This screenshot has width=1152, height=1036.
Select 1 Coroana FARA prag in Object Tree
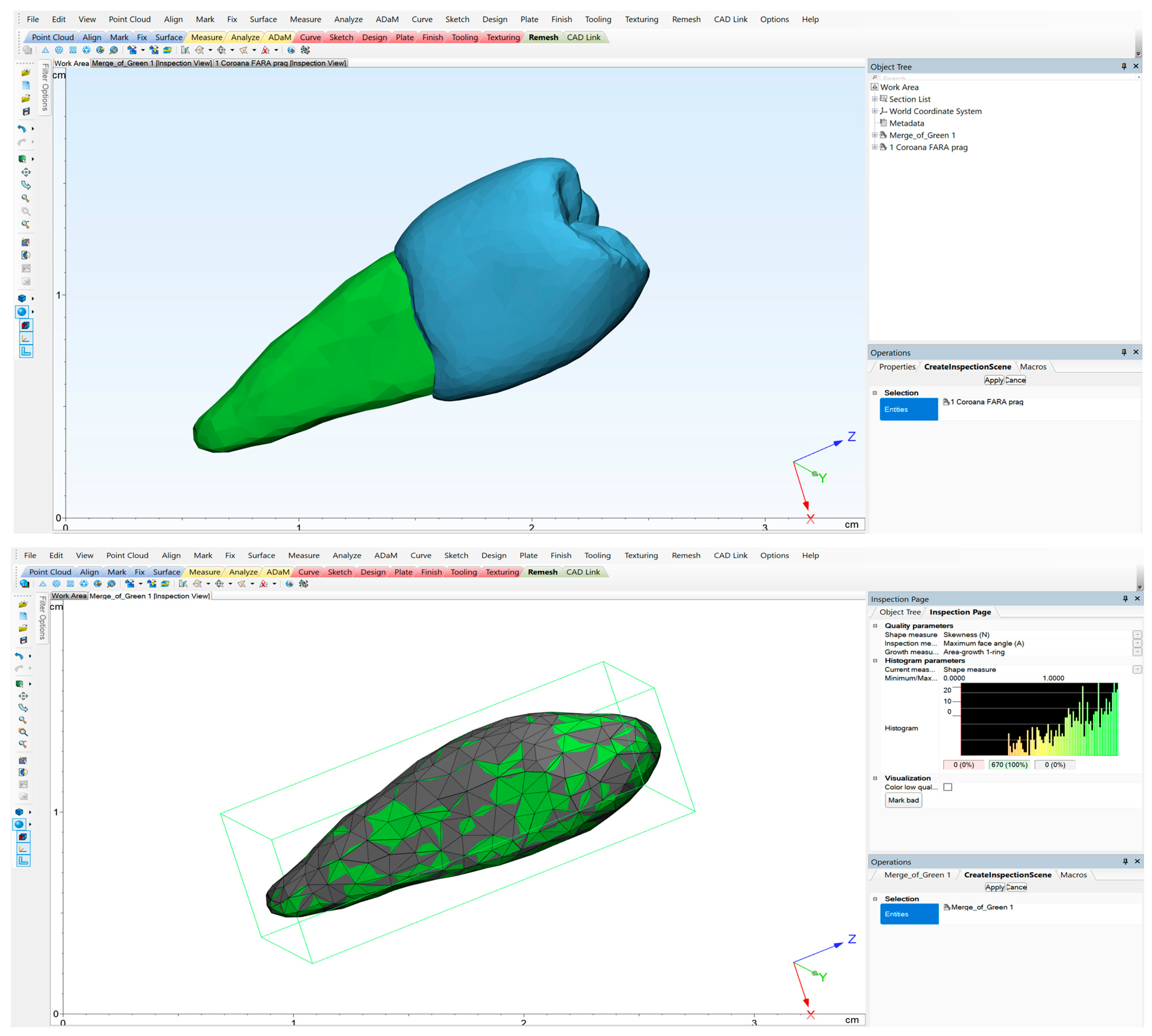[928, 148]
